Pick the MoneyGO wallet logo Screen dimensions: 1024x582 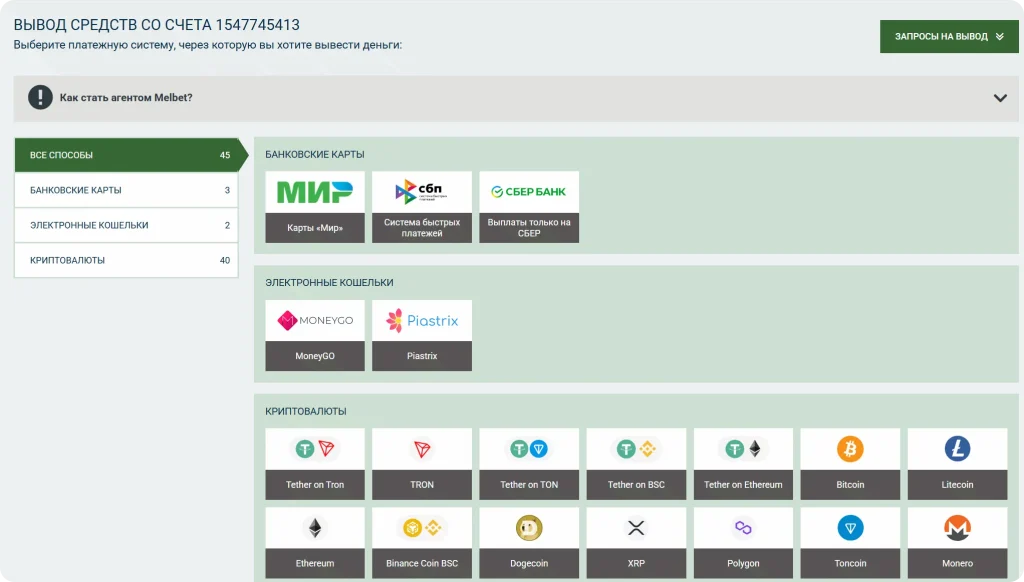[315, 320]
